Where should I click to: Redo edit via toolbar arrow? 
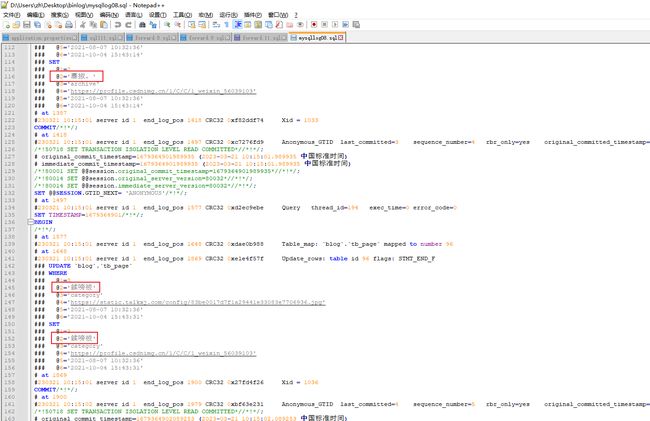(128, 25)
